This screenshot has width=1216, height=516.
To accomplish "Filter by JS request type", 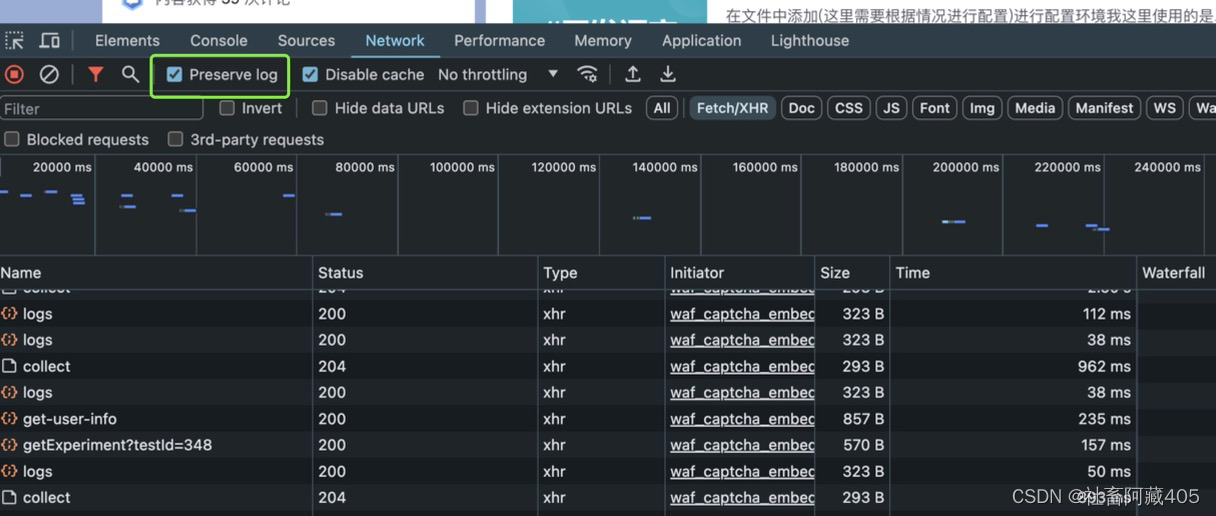I will (x=891, y=108).
